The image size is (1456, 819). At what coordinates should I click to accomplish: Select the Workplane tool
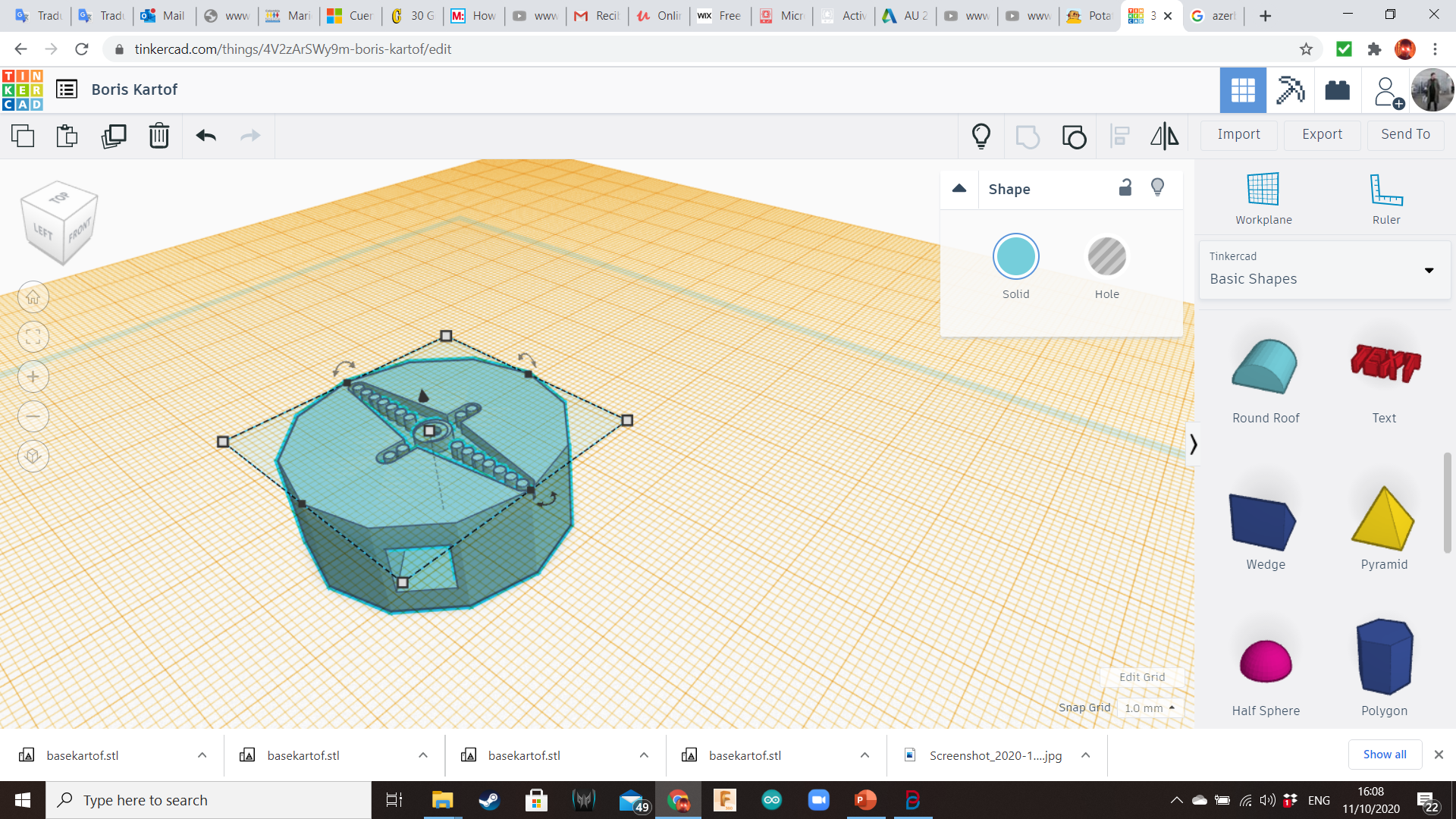pyautogui.click(x=1263, y=199)
